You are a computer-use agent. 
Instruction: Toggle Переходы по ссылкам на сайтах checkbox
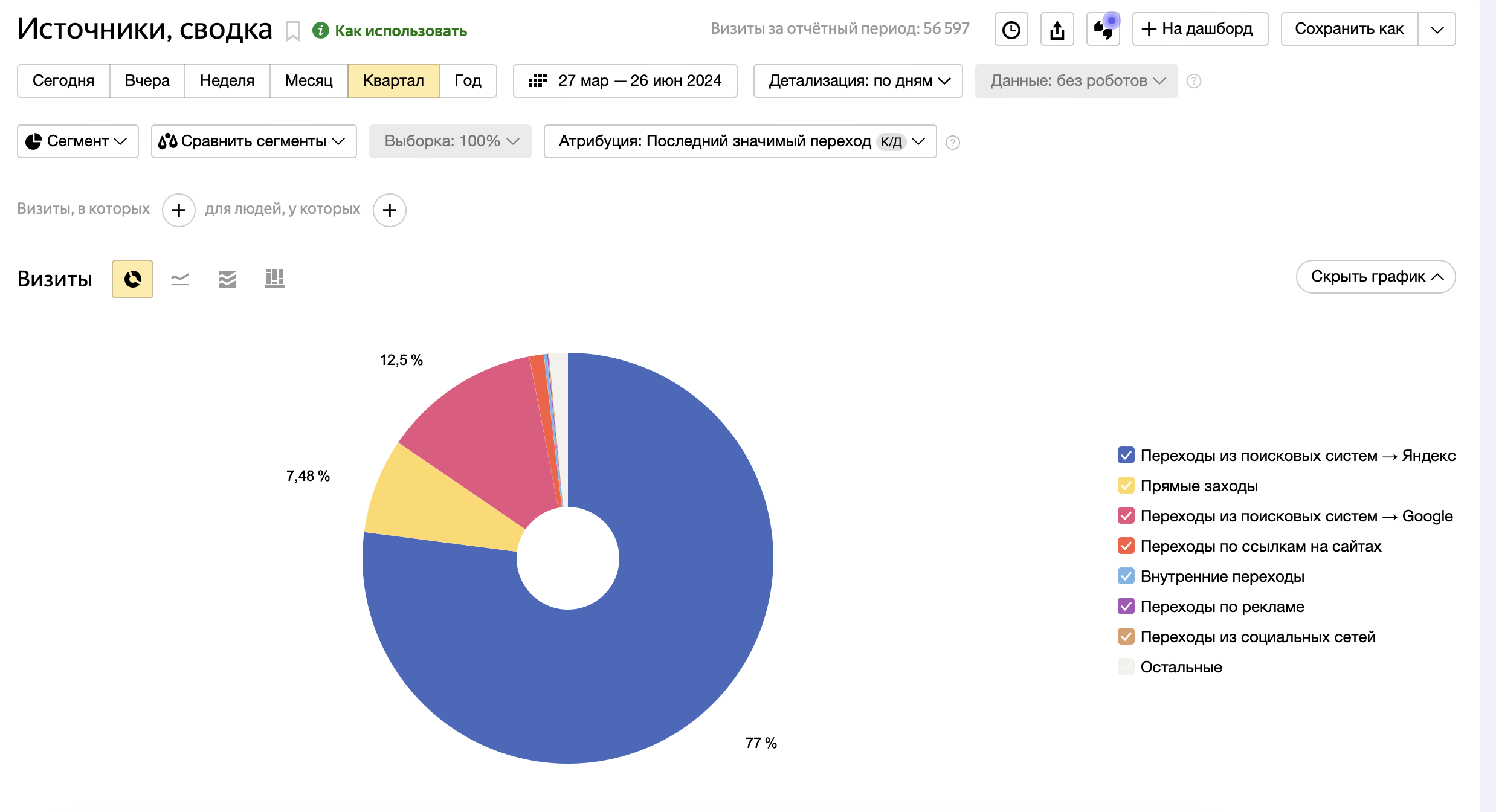[x=1126, y=546]
